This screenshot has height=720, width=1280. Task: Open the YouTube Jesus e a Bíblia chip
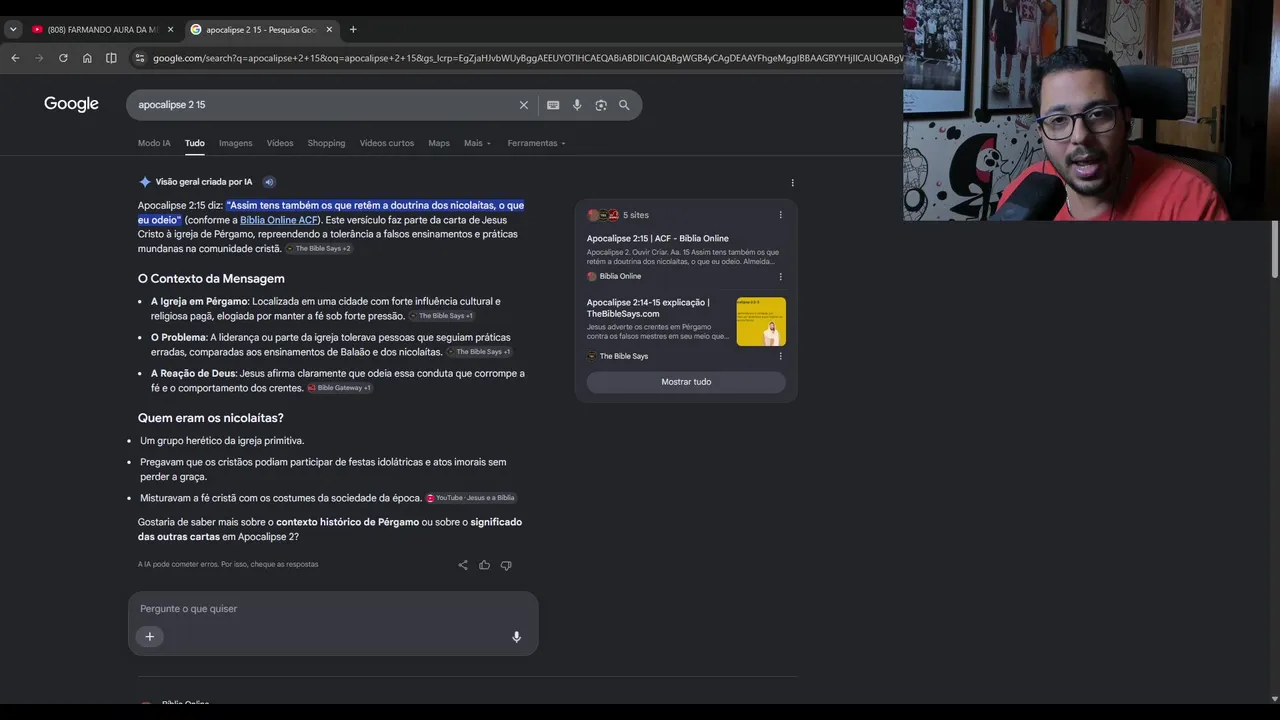(x=471, y=498)
